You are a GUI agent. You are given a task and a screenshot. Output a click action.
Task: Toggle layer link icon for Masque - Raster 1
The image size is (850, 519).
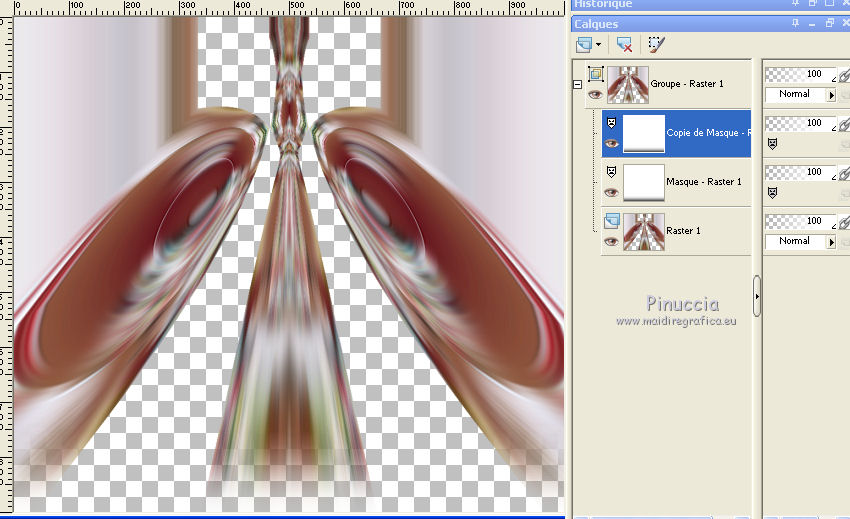[x=844, y=173]
